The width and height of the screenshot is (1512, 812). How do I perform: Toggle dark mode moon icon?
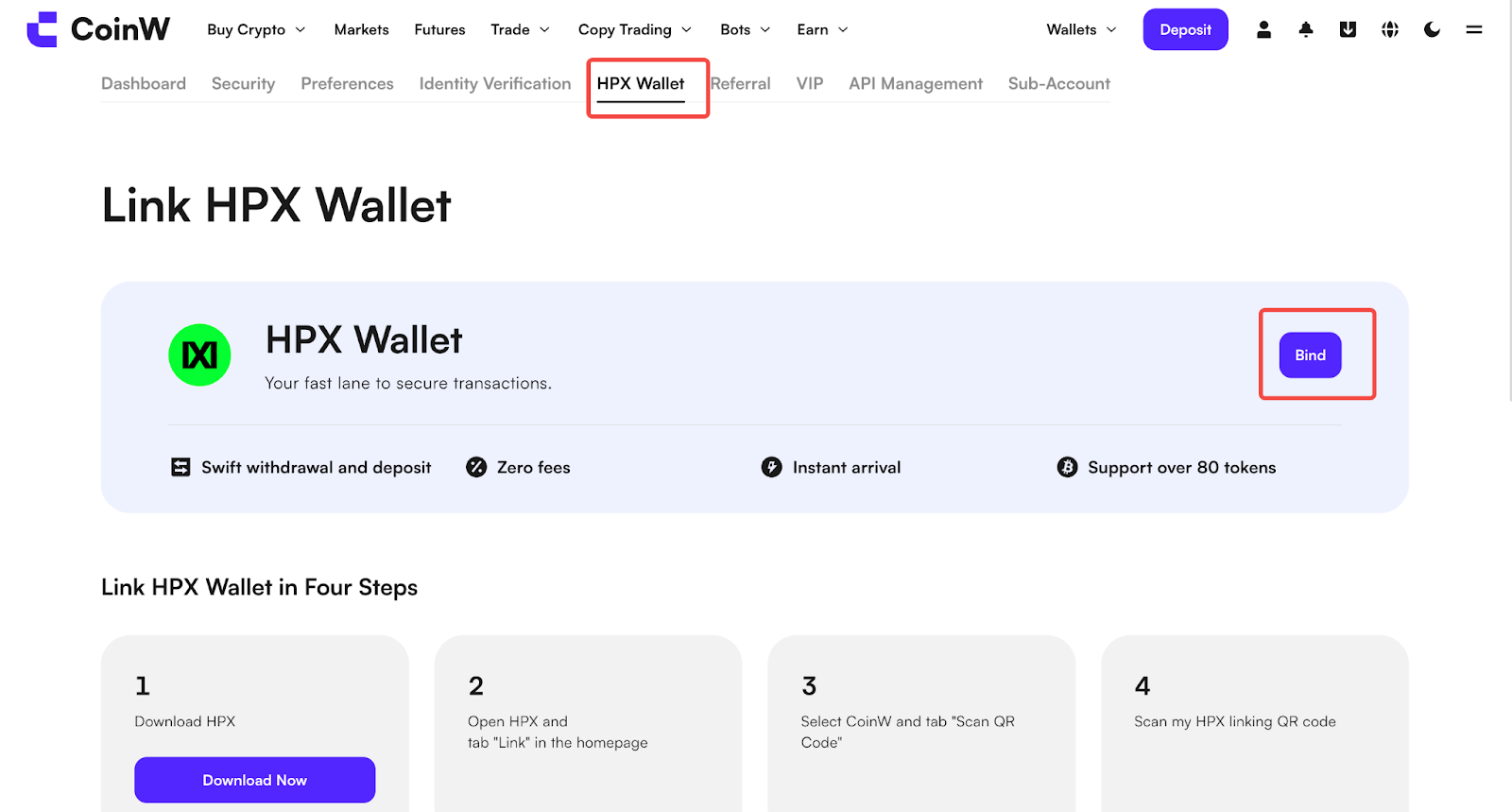[x=1432, y=29]
